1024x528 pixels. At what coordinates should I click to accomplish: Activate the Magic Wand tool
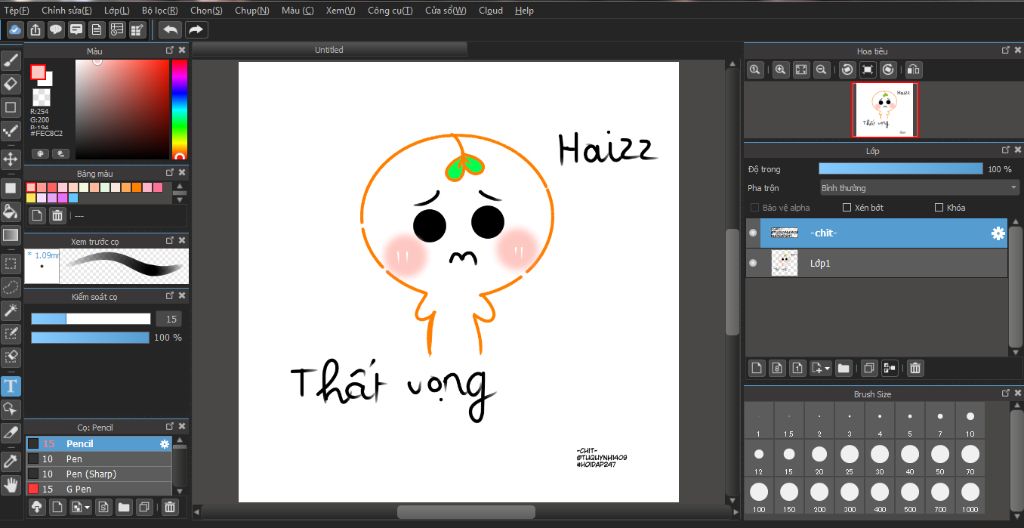click(x=11, y=310)
